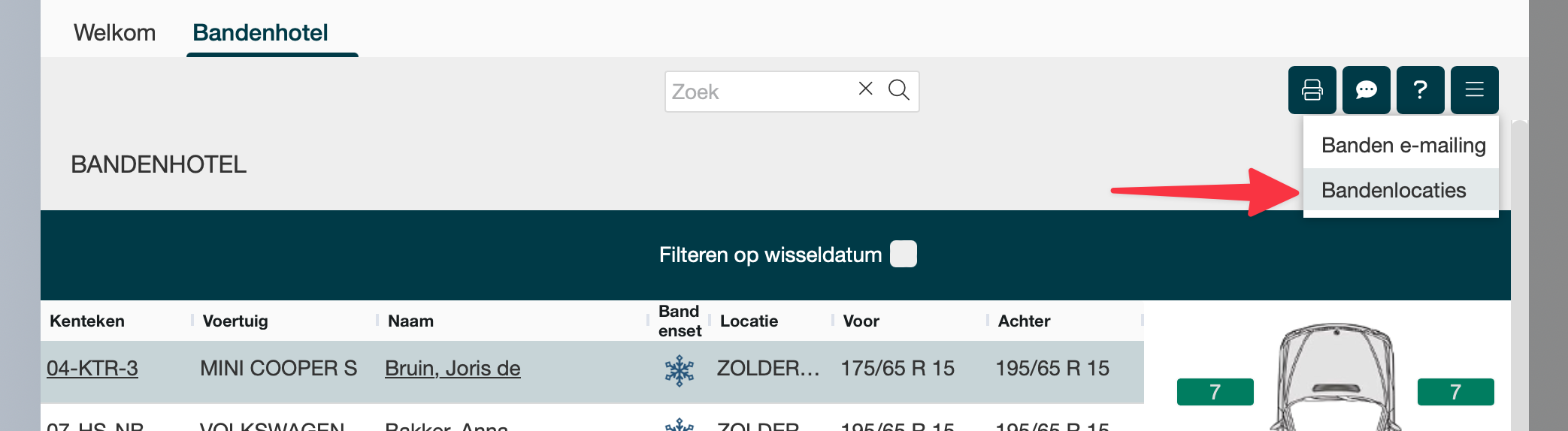This screenshot has width=1568, height=431.
Task: Open customer link Bruin, Joris de
Action: 453,369
